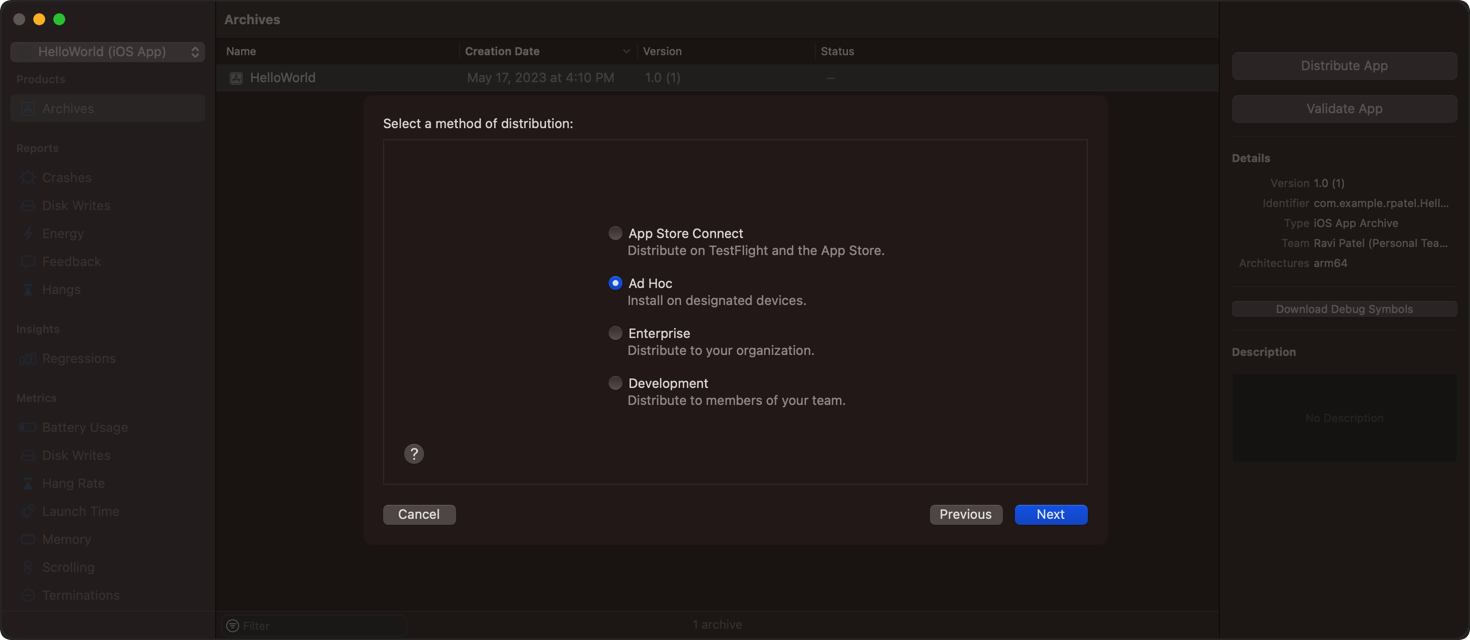Viewport: 1470px width, 640px height.
Task: Click the Energy bolt icon
Action: [28, 233]
